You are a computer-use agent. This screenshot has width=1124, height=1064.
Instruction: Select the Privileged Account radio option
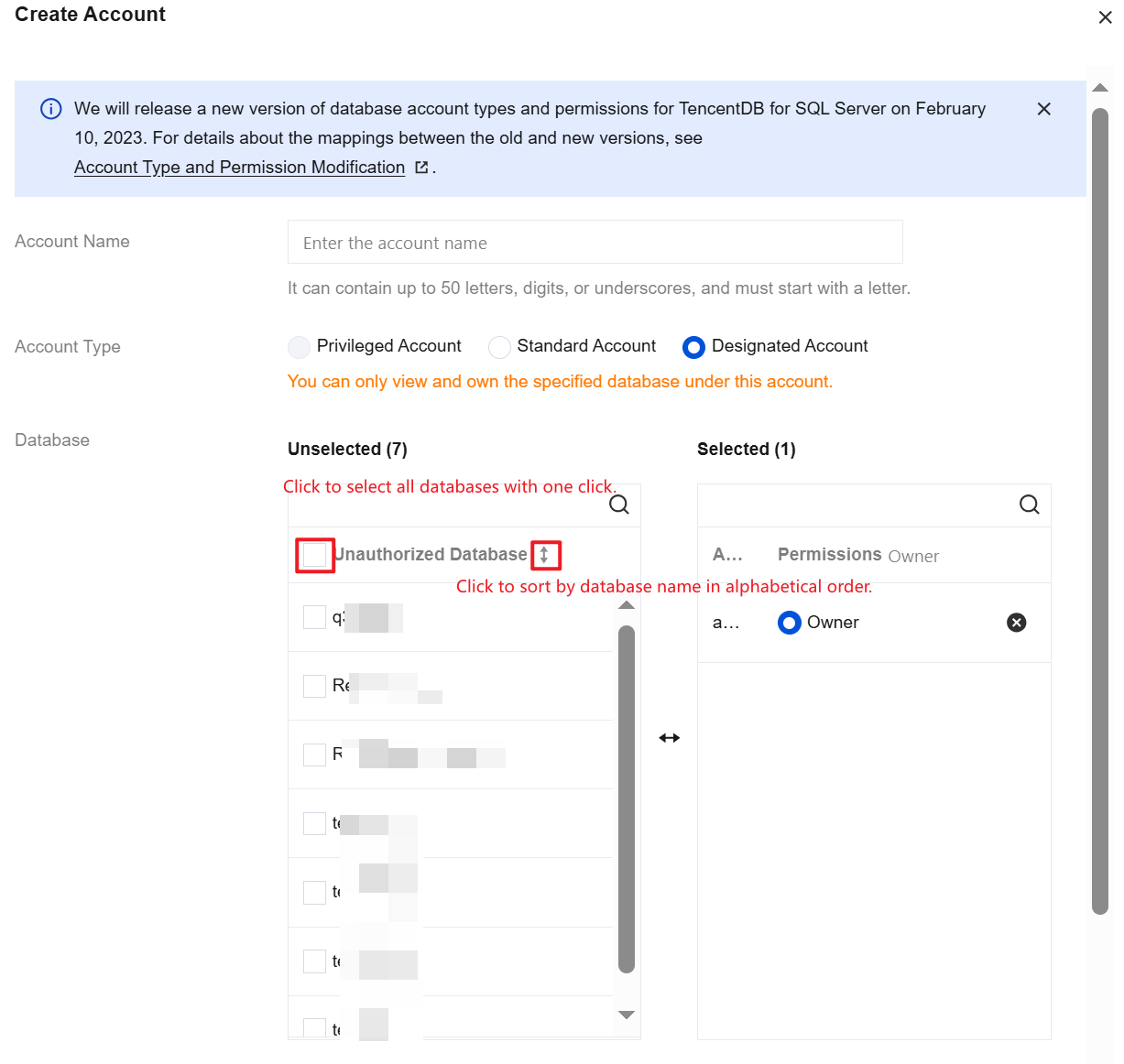(x=299, y=347)
